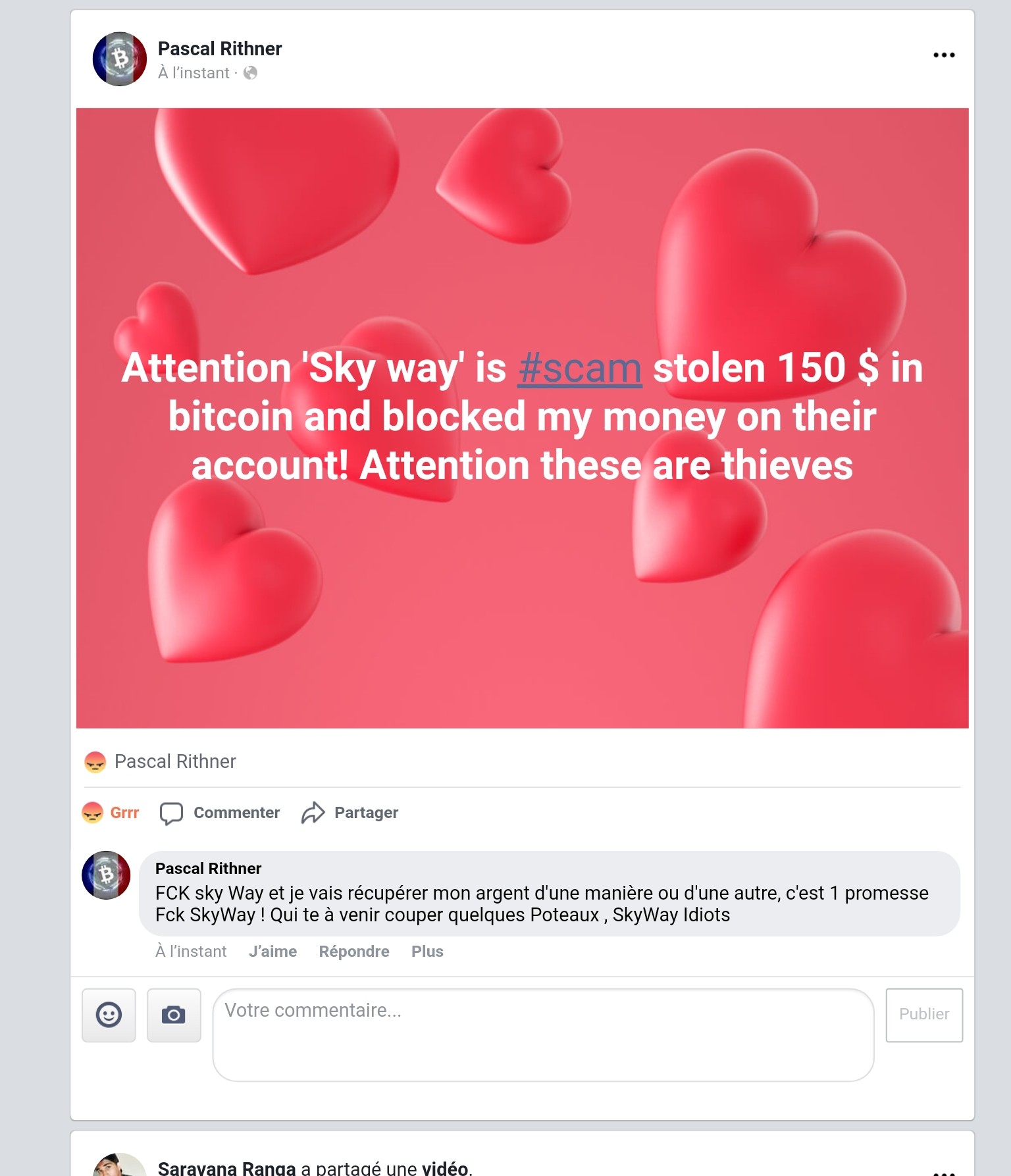This screenshot has width=1011, height=1176.
Task: Expand the Plus options under the comment
Action: click(427, 952)
